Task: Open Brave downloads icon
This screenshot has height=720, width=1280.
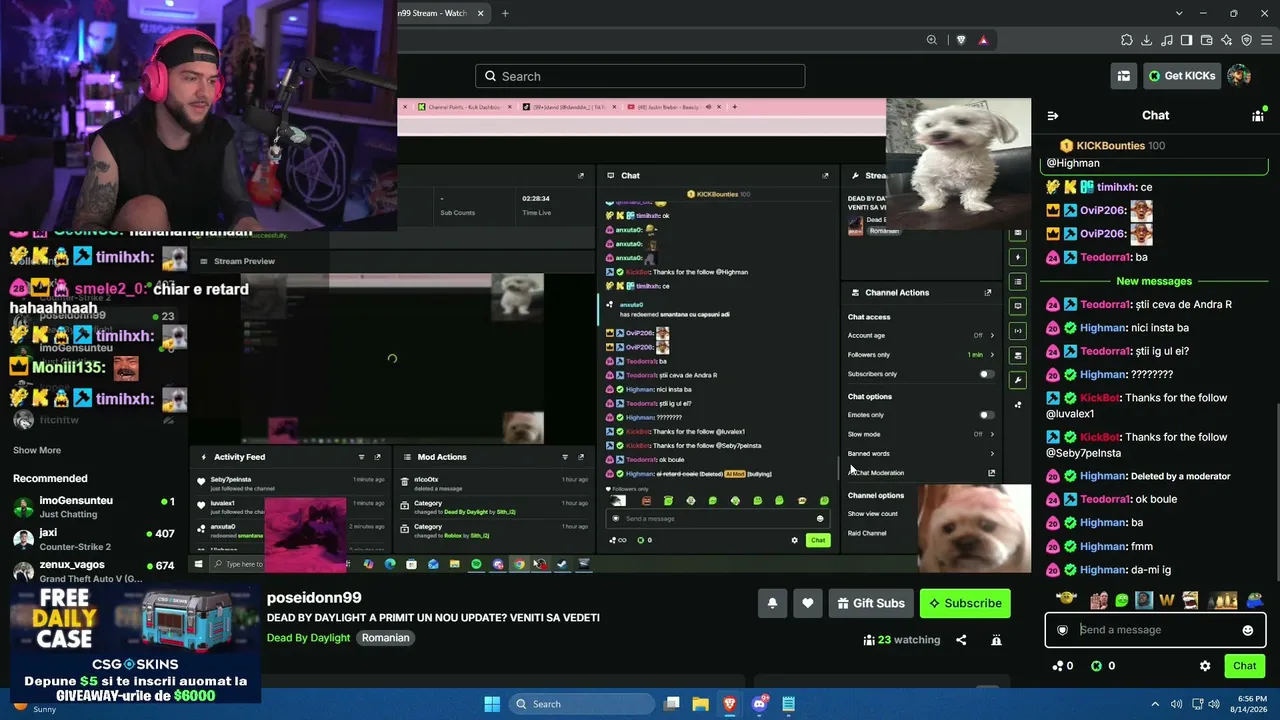Action: point(1147,40)
